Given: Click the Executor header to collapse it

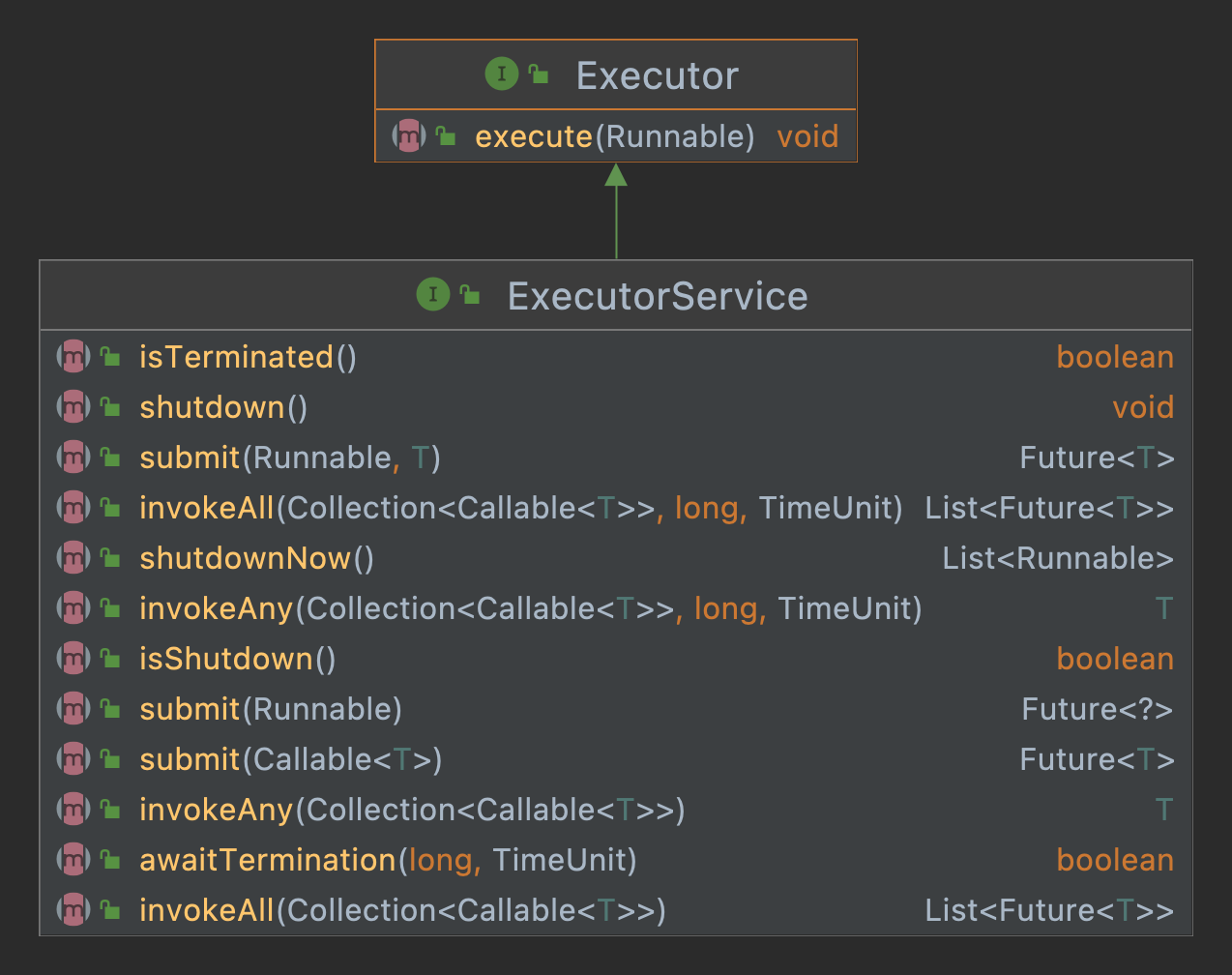Looking at the screenshot, I should coord(657,74).
